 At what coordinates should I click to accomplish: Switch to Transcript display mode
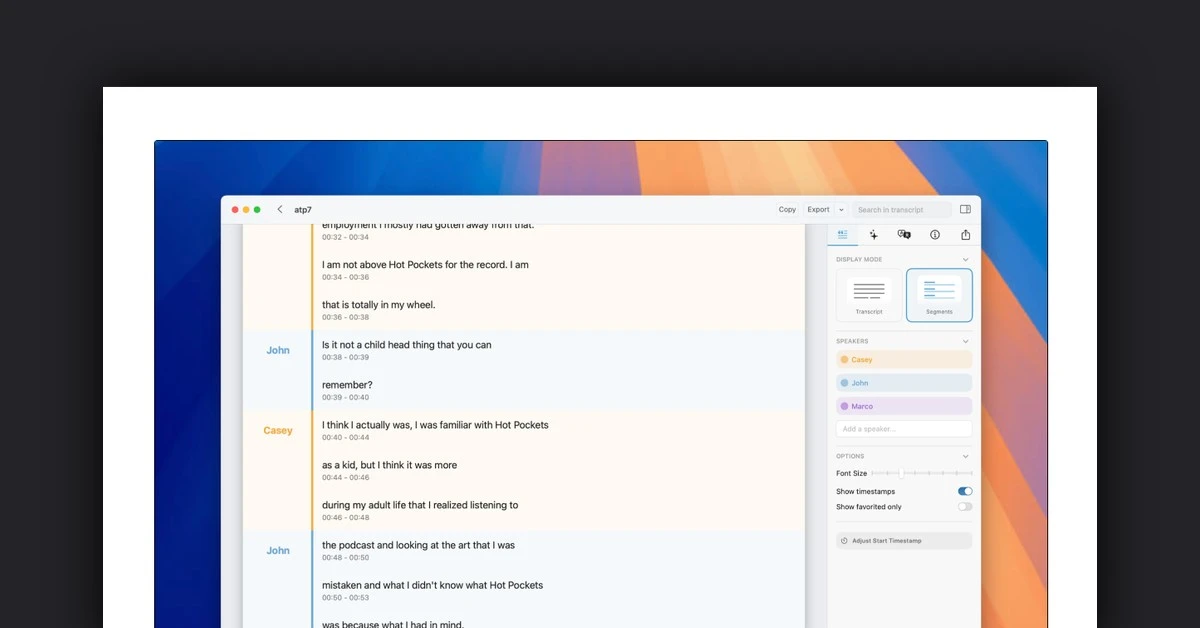[869, 295]
